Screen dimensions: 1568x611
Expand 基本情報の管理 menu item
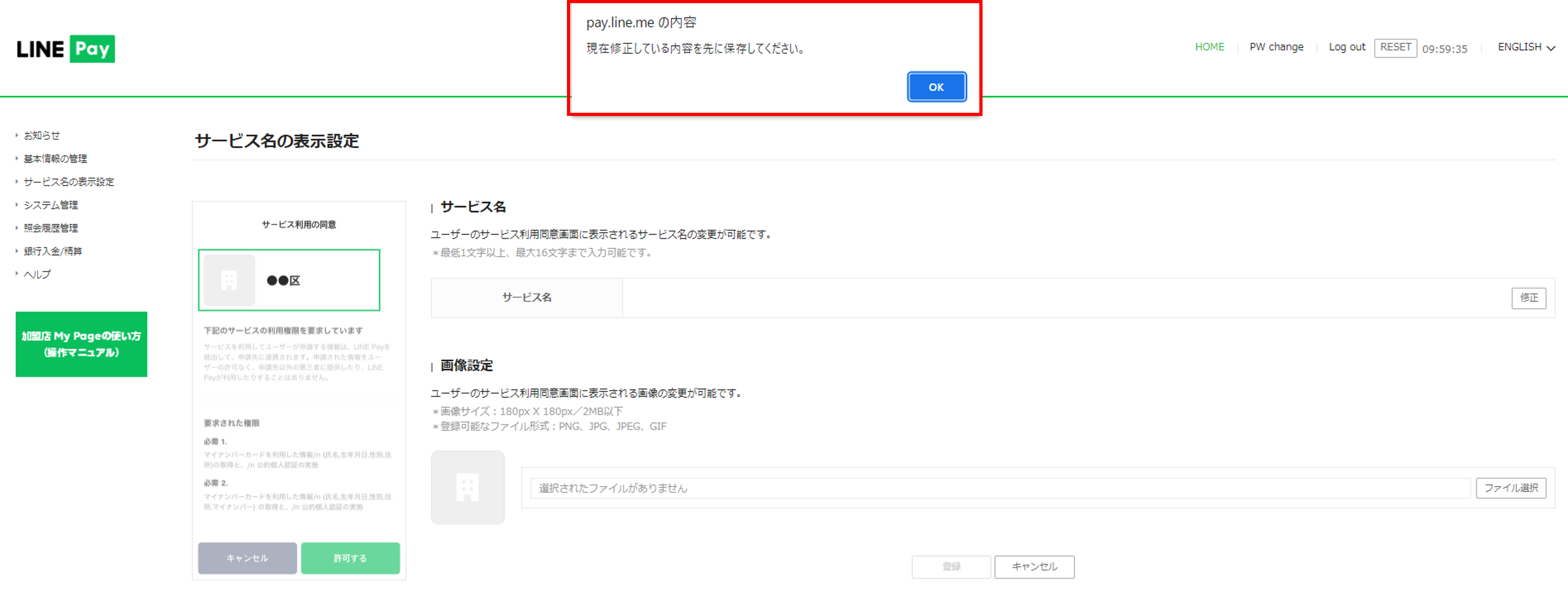[x=55, y=158]
